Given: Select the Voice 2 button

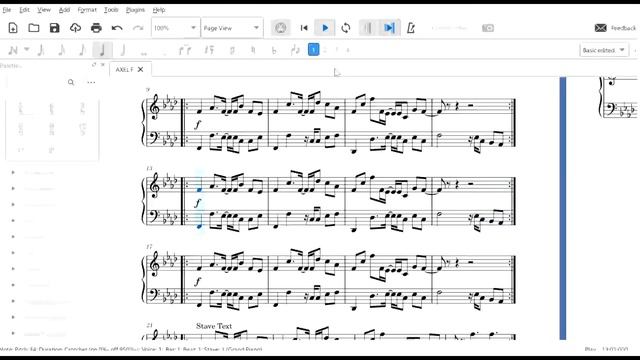Looking at the screenshot, I should tap(325, 50).
